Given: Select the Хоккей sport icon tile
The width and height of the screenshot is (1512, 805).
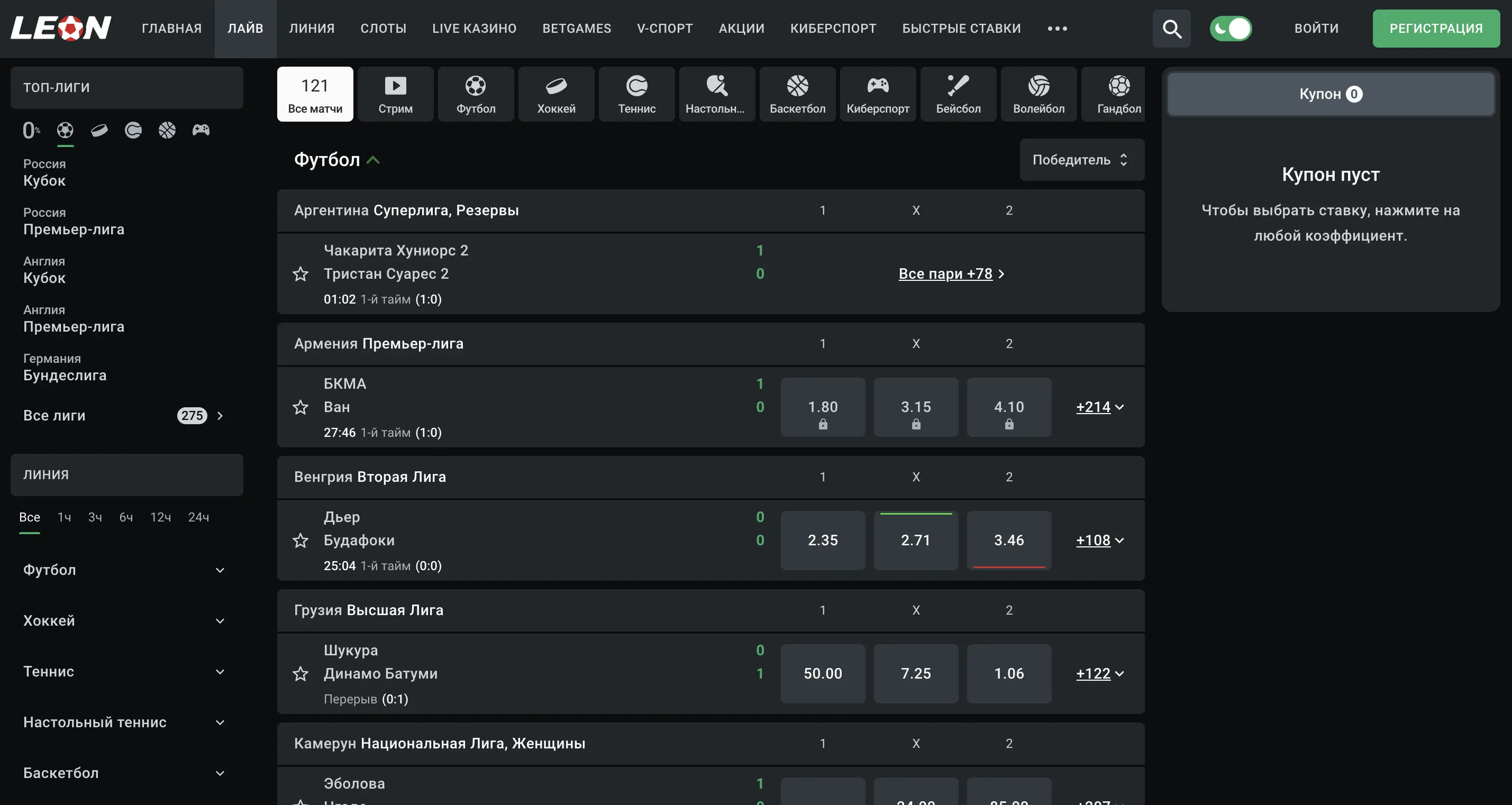Looking at the screenshot, I should click(556, 94).
